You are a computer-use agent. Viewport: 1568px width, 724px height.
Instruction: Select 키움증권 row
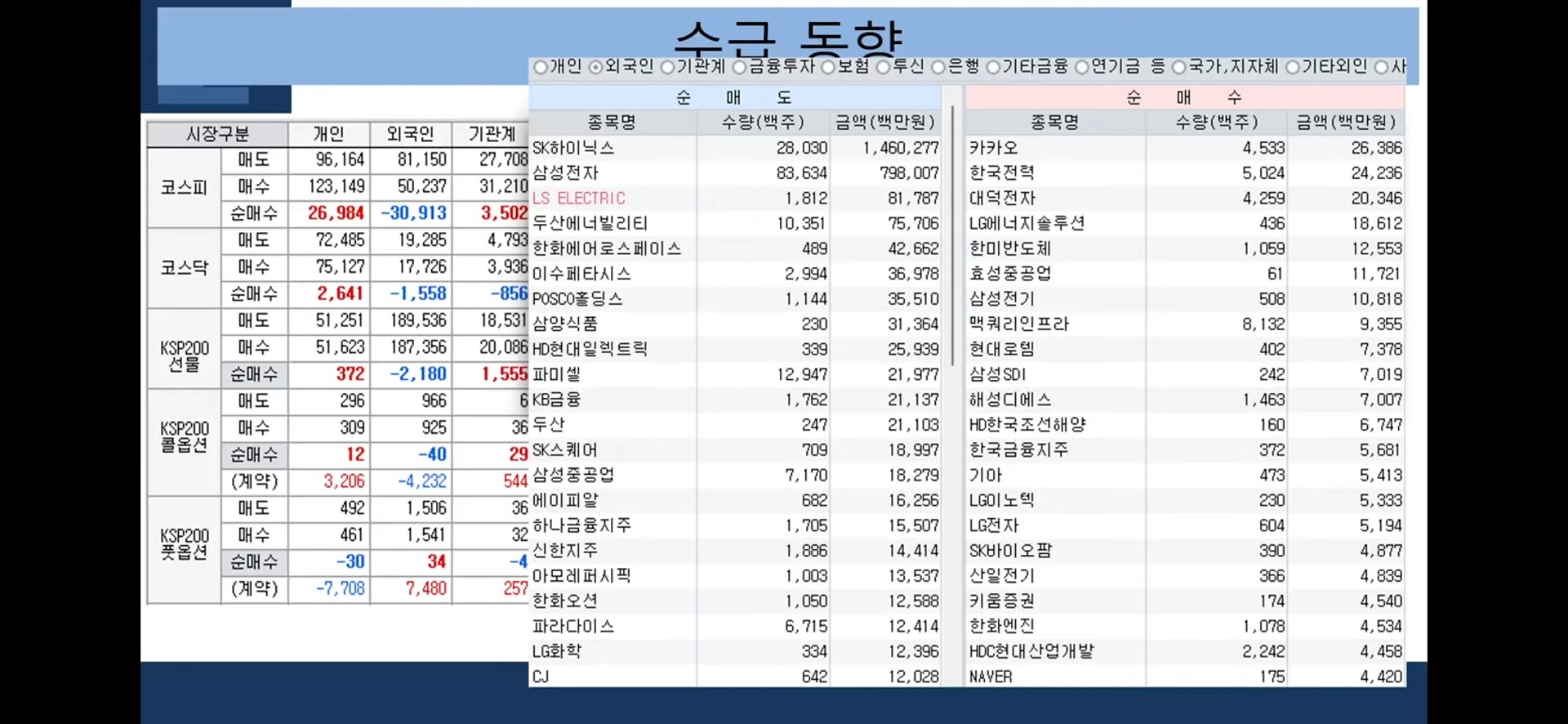coord(1184,601)
